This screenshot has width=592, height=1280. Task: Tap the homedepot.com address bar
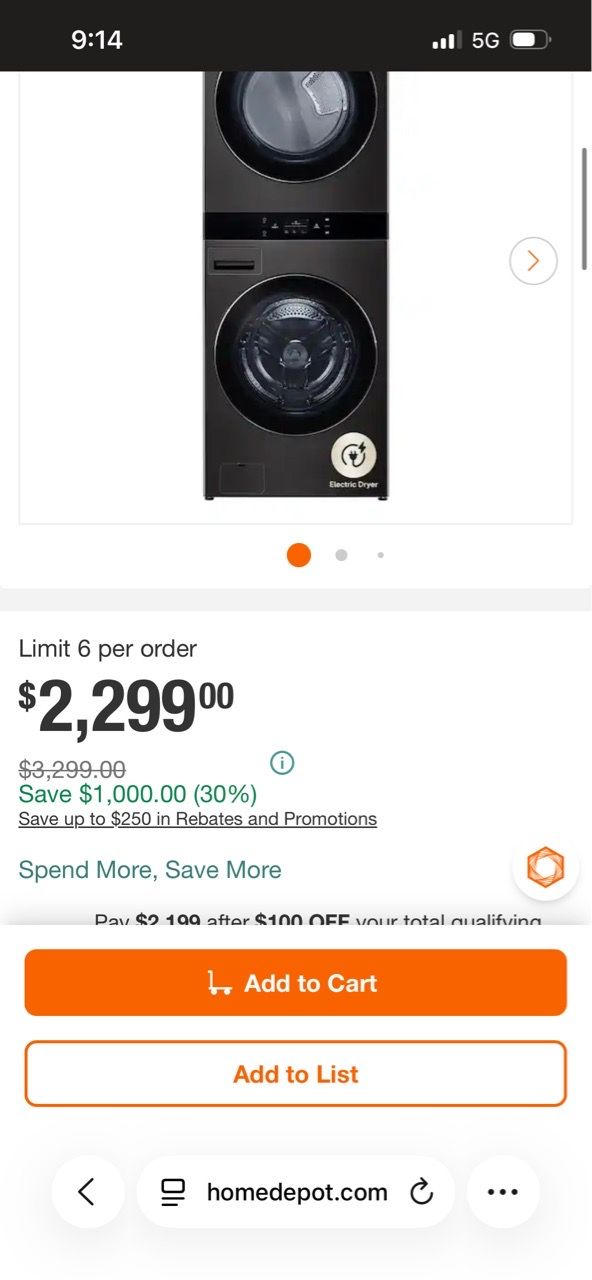pos(296,1192)
